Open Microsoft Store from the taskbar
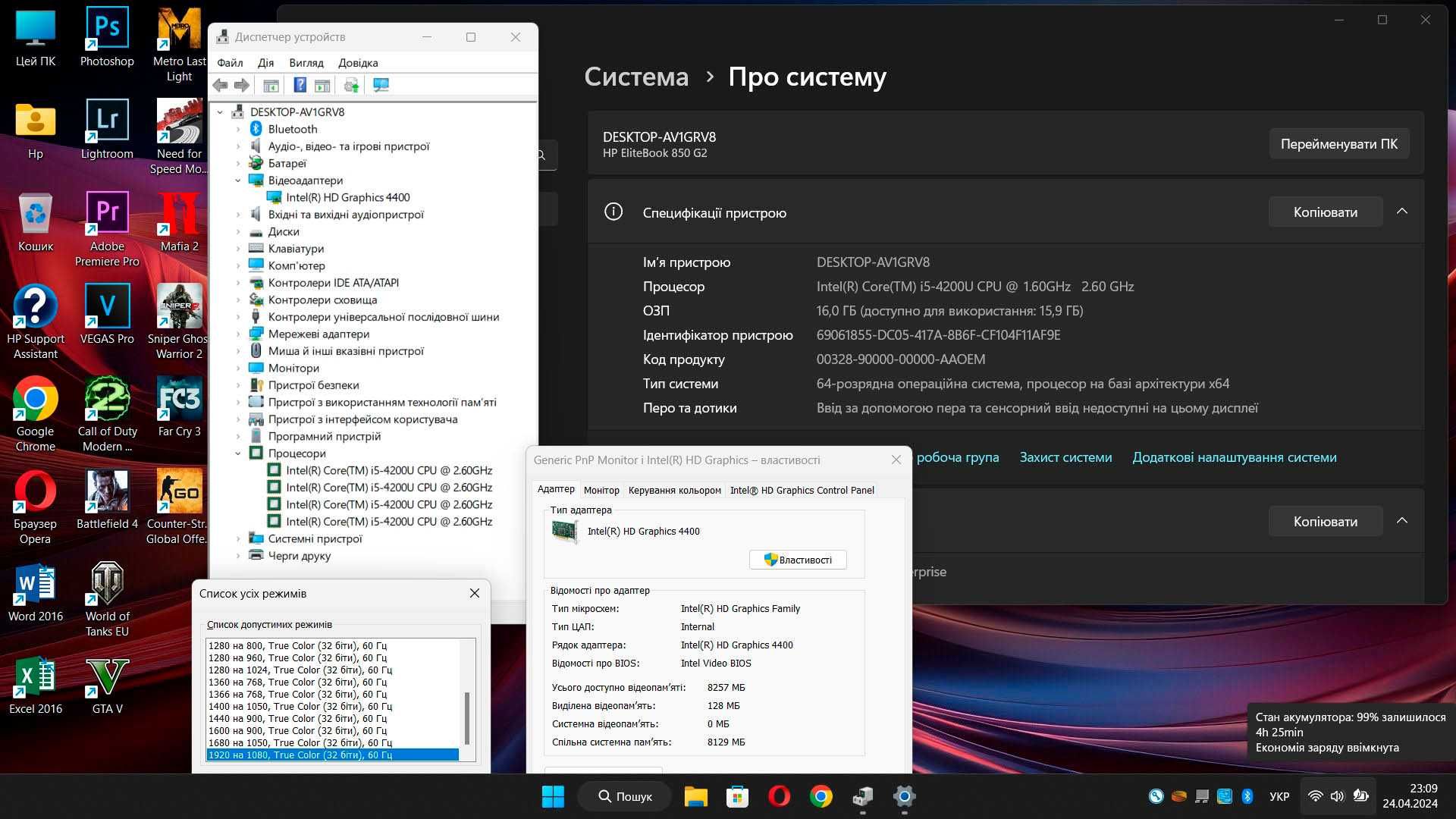Viewport: 1456px width, 819px height. coord(737,796)
